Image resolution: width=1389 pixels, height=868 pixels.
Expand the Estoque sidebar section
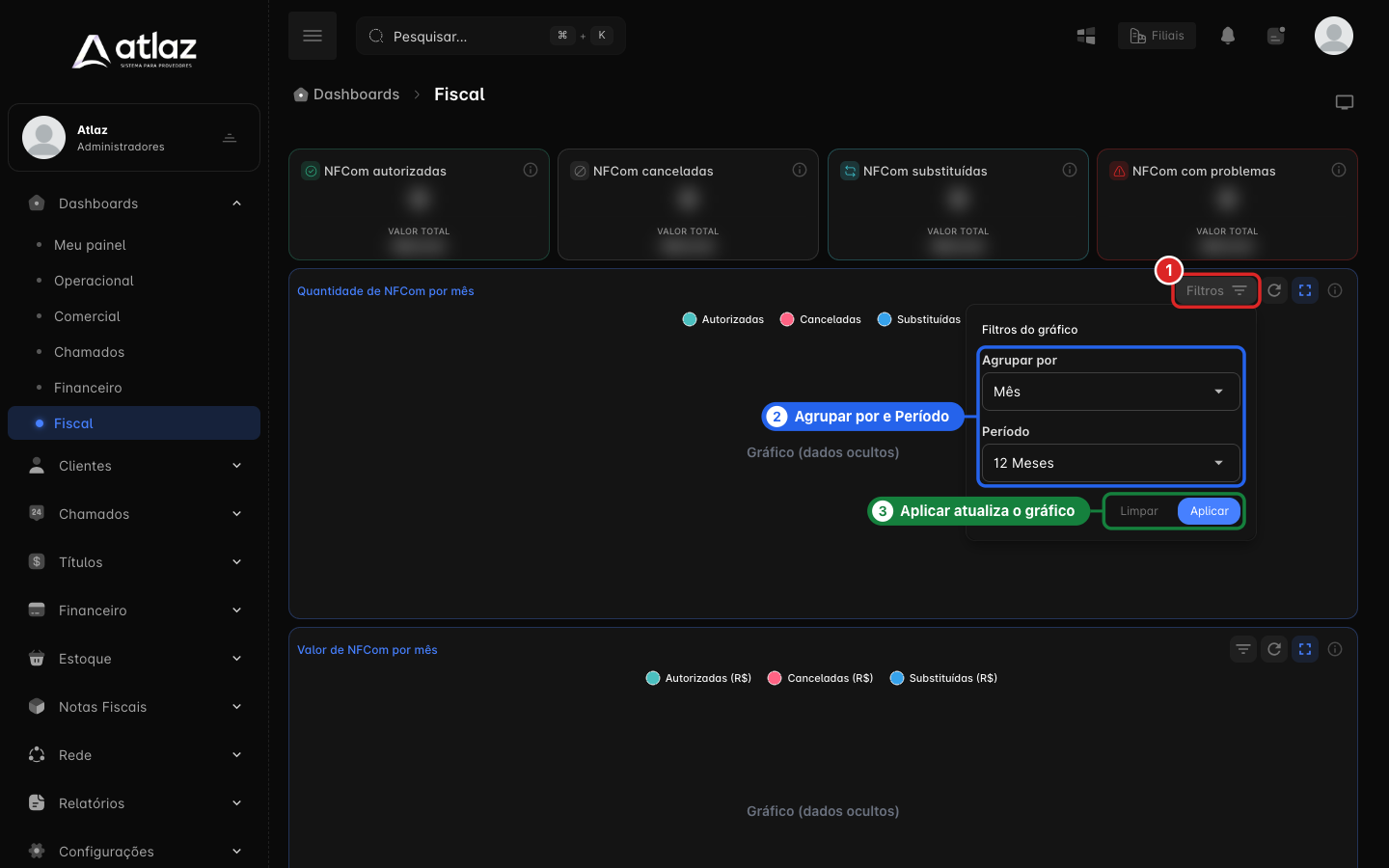(134, 659)
